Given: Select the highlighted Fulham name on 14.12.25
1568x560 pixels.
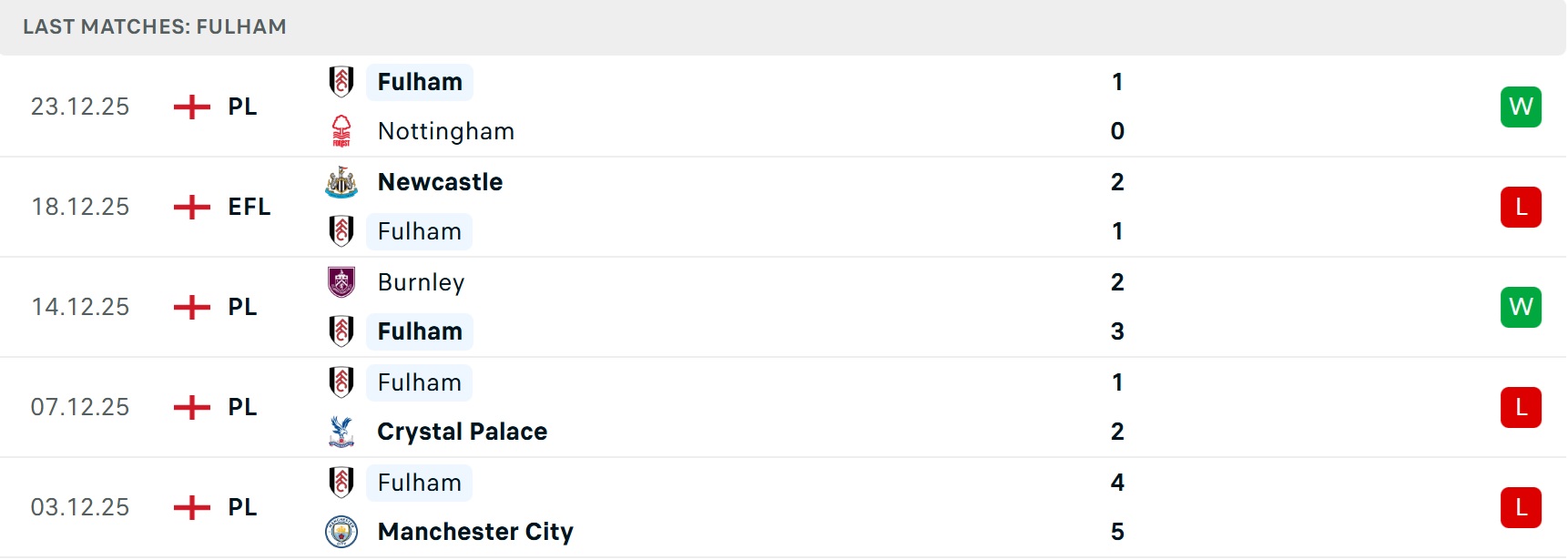Looking at the screenshot, I should (x=420, y=331).
